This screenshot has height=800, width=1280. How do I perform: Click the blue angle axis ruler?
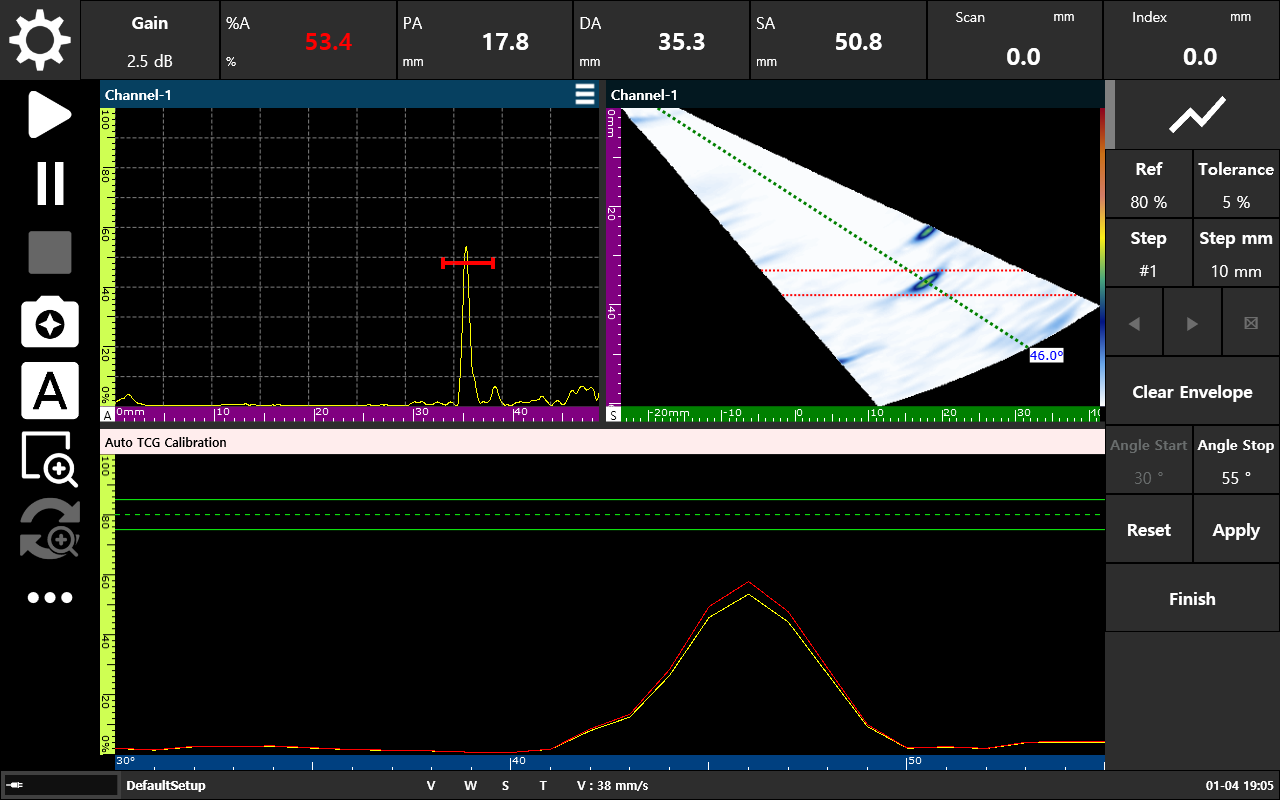coord(610,762)
